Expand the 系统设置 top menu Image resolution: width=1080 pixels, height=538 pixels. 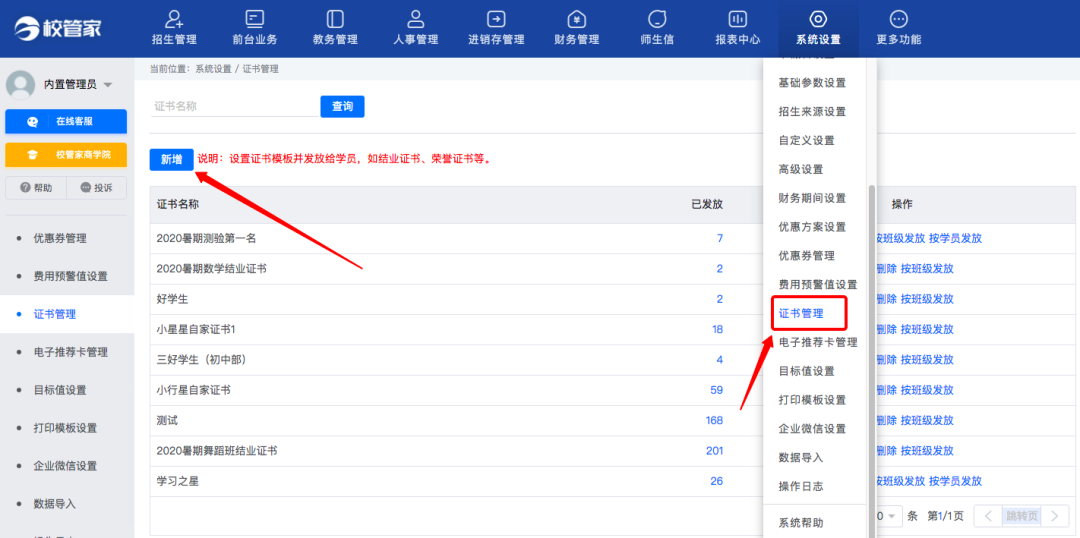[818, 27]
